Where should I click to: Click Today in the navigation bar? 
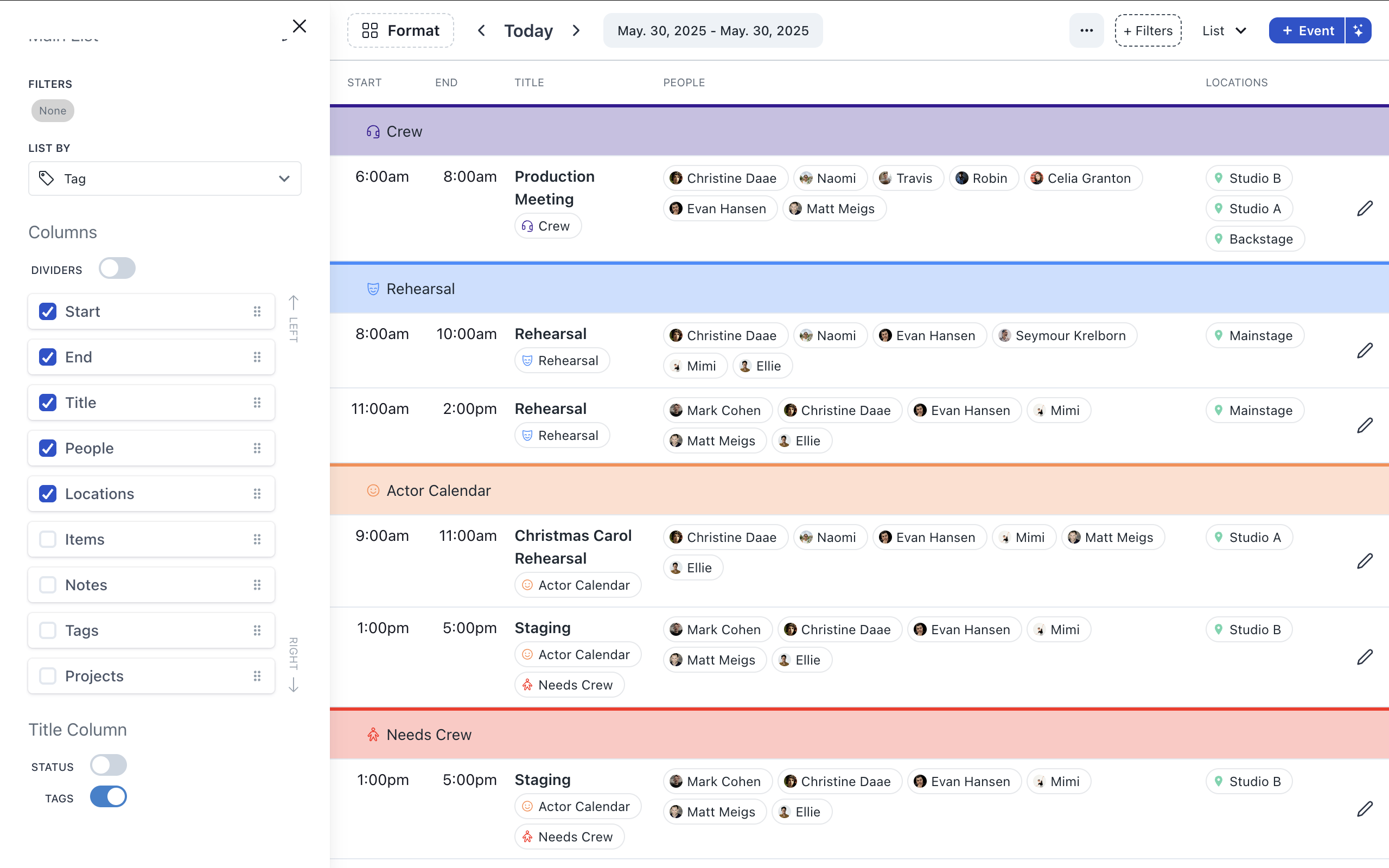pyautogui.click(x=528, y=30)
